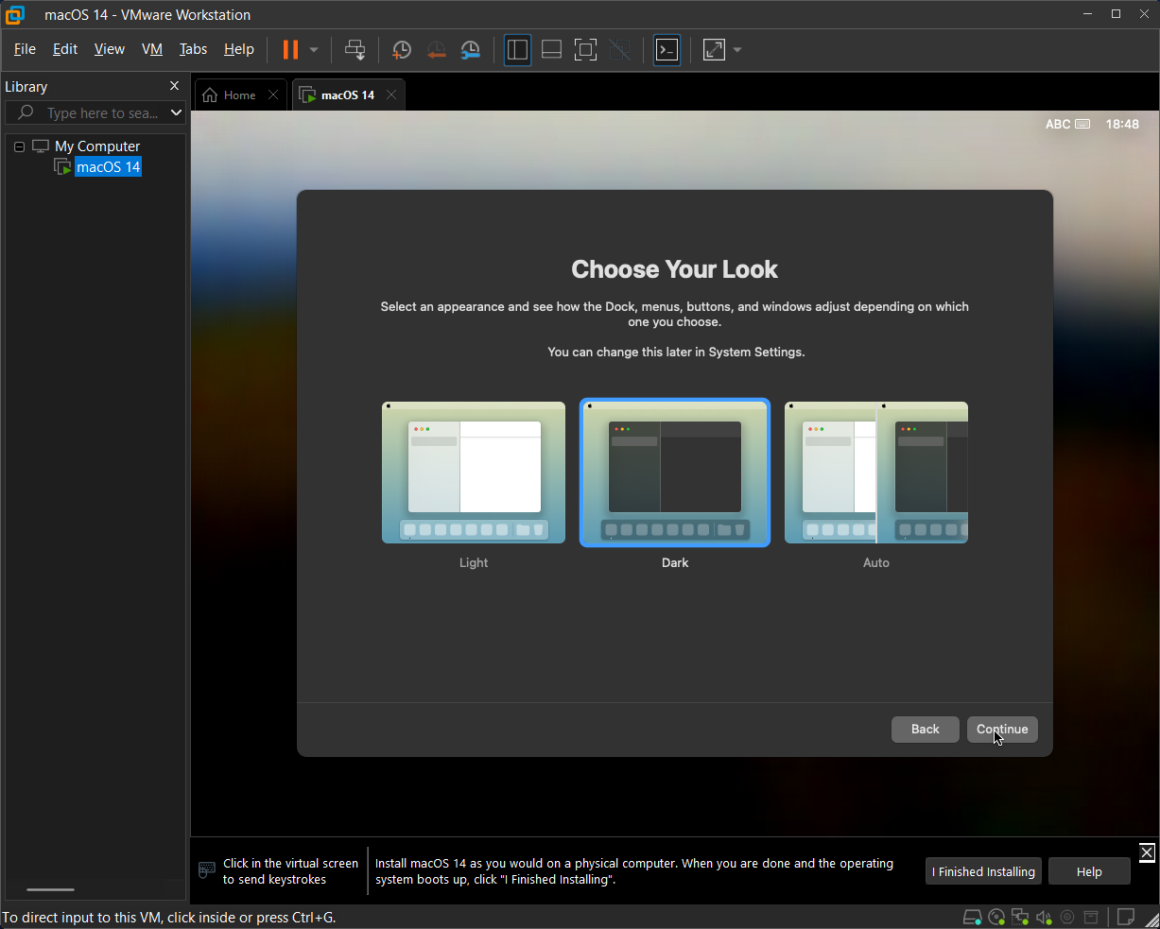Choose the Dark appearance thumbnail
The image size is (1160, 929).
675,473
